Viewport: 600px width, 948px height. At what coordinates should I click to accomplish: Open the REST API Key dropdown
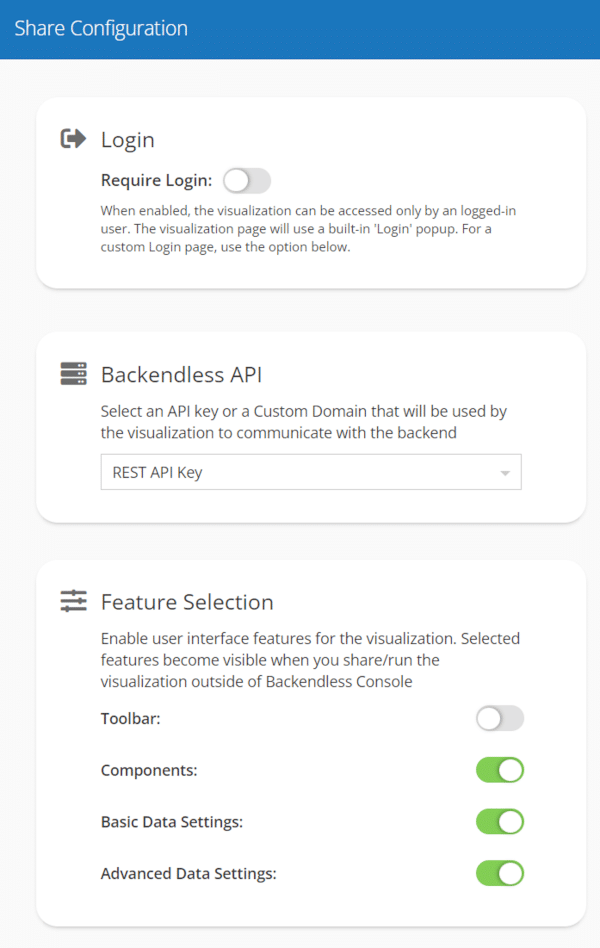click(311, 472)
